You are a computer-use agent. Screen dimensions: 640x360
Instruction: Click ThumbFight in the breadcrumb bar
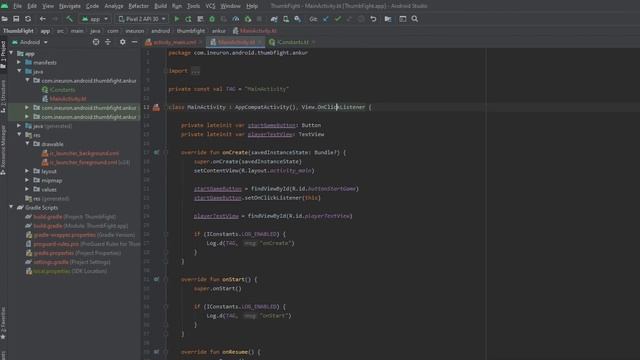pos(18,31)
